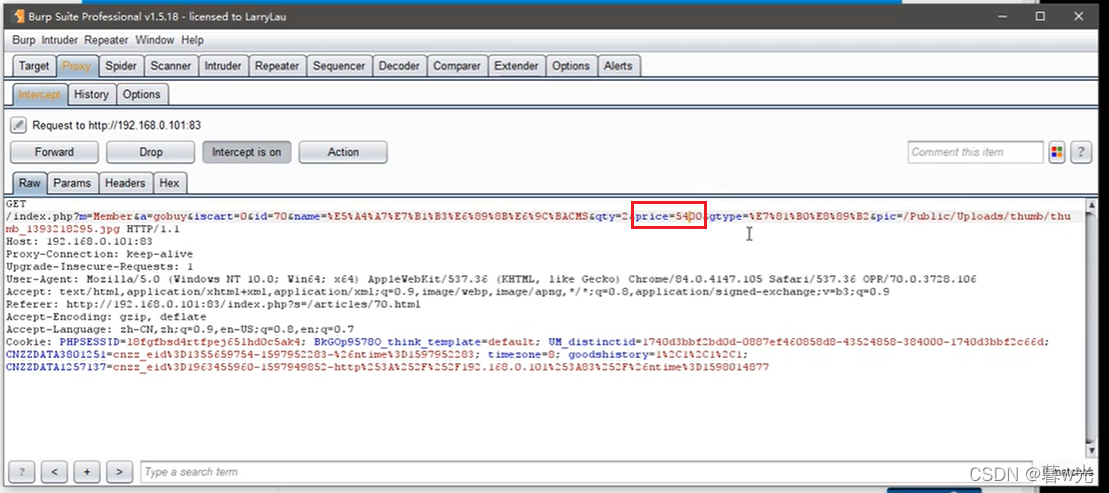Click the pencil edit icon beside Request to
Screen dimensions: 1109x493
(19, 125)
